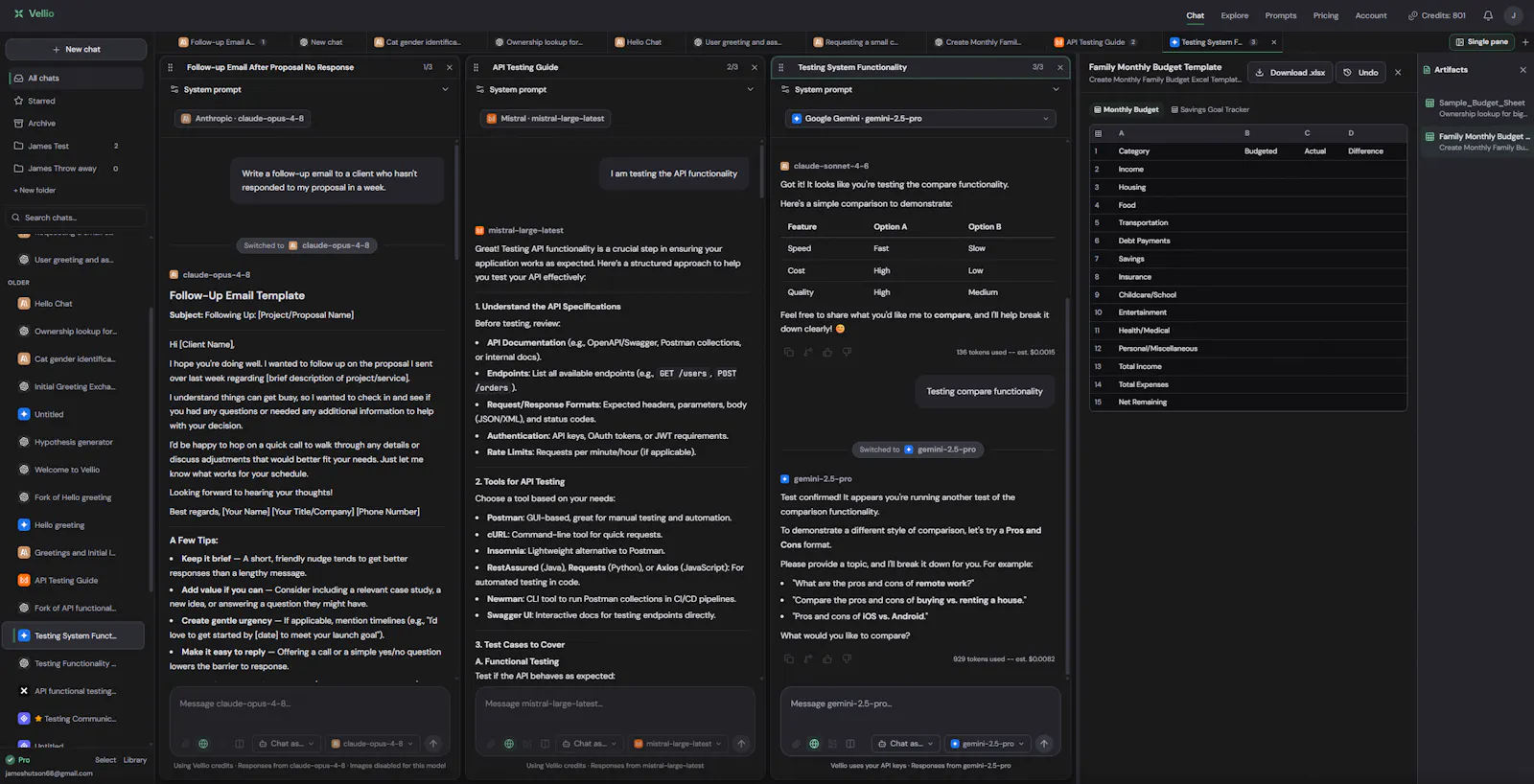Download the budget as .xlsx
The height and width of the screenshot is (784, 1534).
click(1290, 73)
